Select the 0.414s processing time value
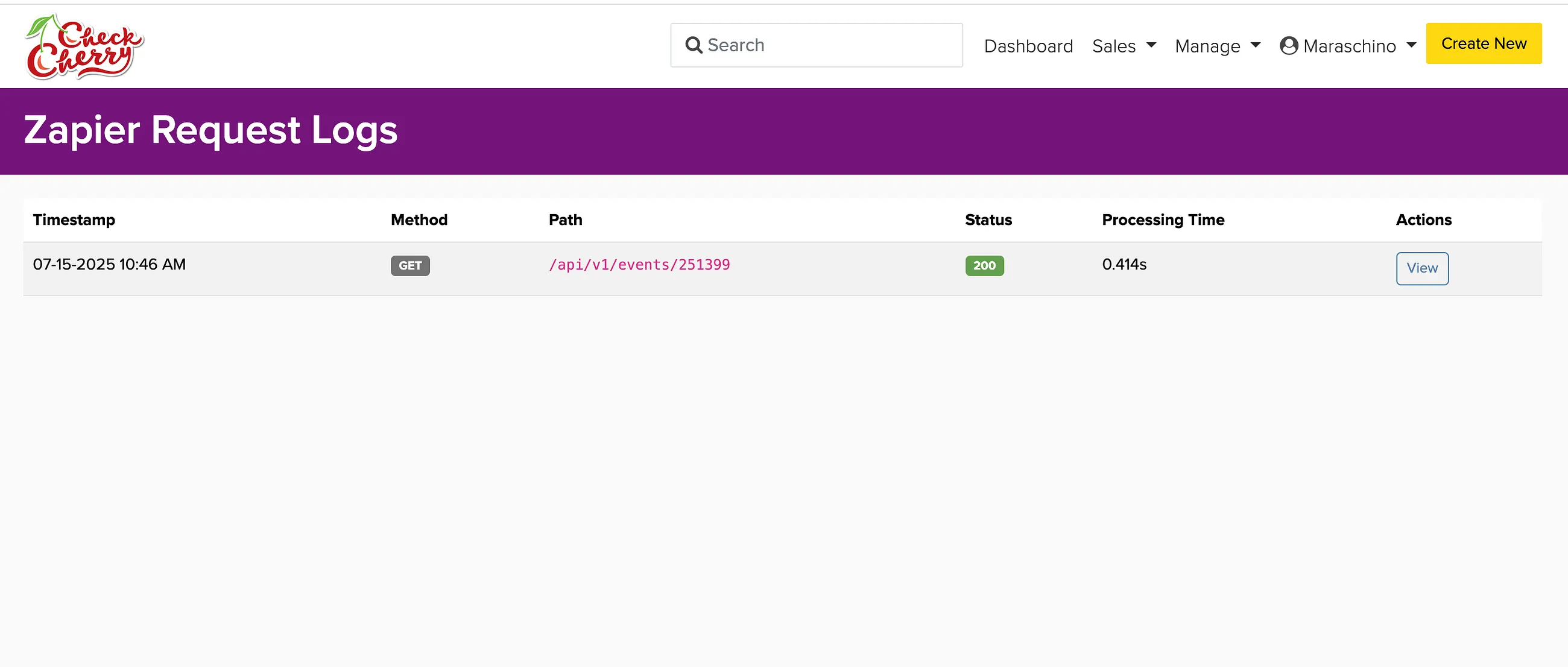The height and width of the screenshot is (667, 1568). pyautogui.click(x=1124, y=264)
